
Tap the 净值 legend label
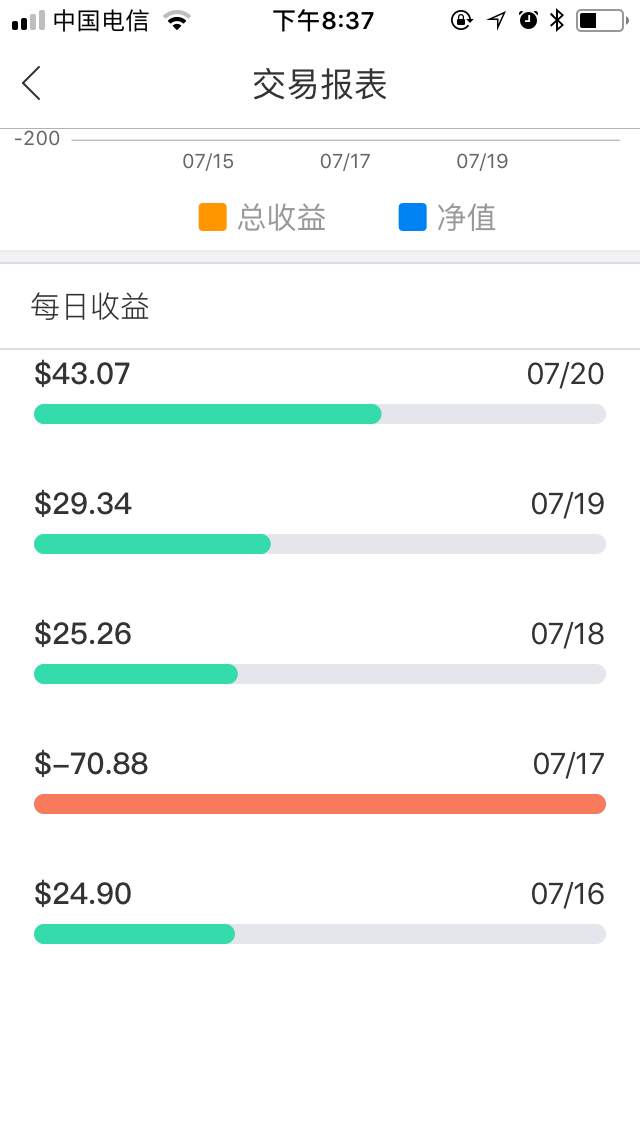coord(466,218)
